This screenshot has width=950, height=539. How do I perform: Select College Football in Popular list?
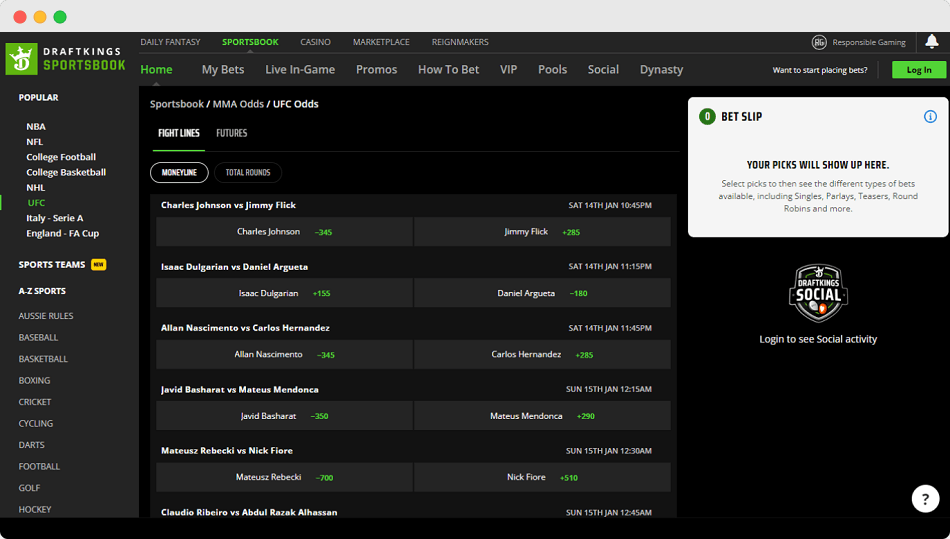(61, 157)
